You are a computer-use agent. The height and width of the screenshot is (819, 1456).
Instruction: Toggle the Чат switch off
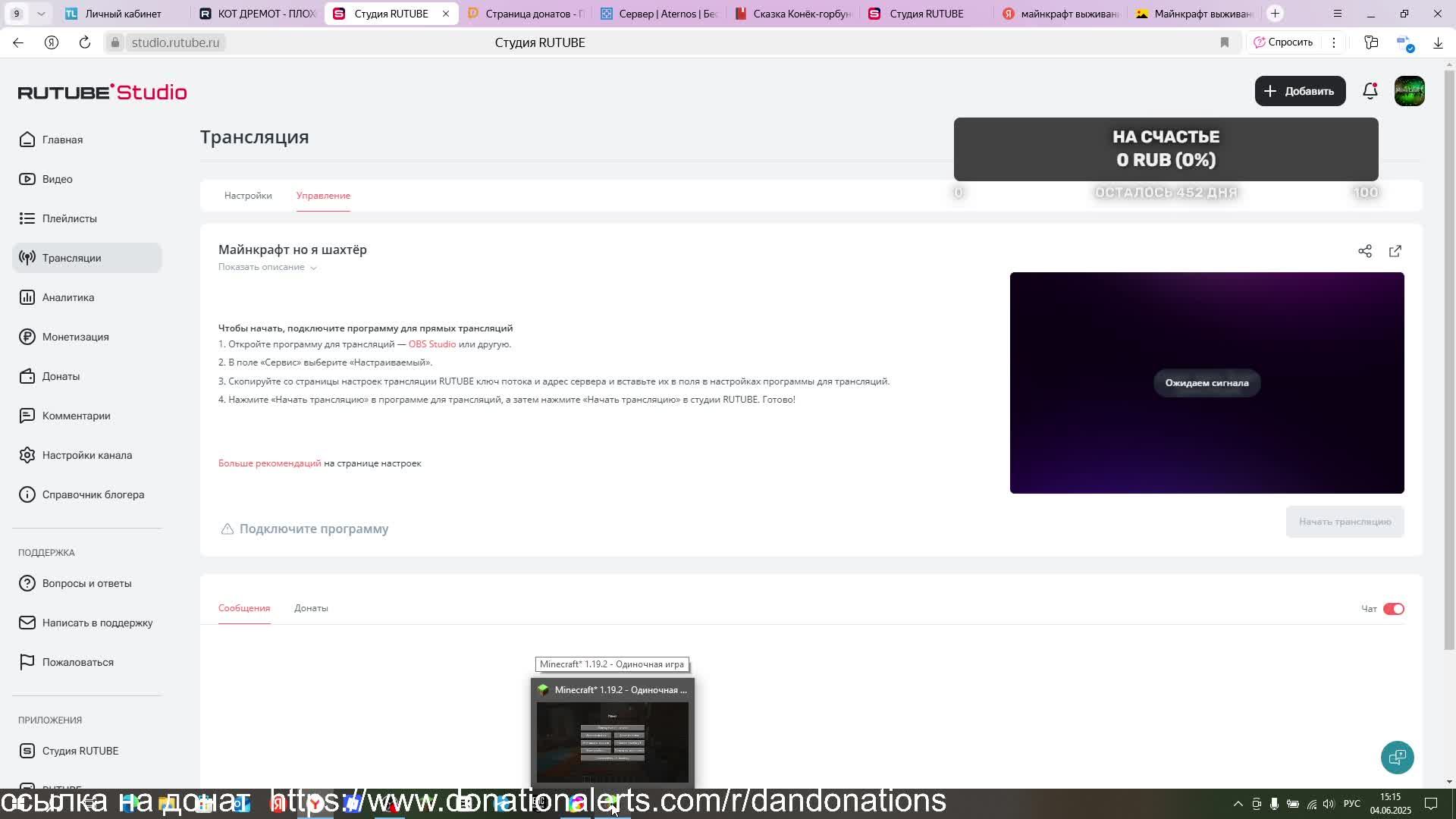1394,609
